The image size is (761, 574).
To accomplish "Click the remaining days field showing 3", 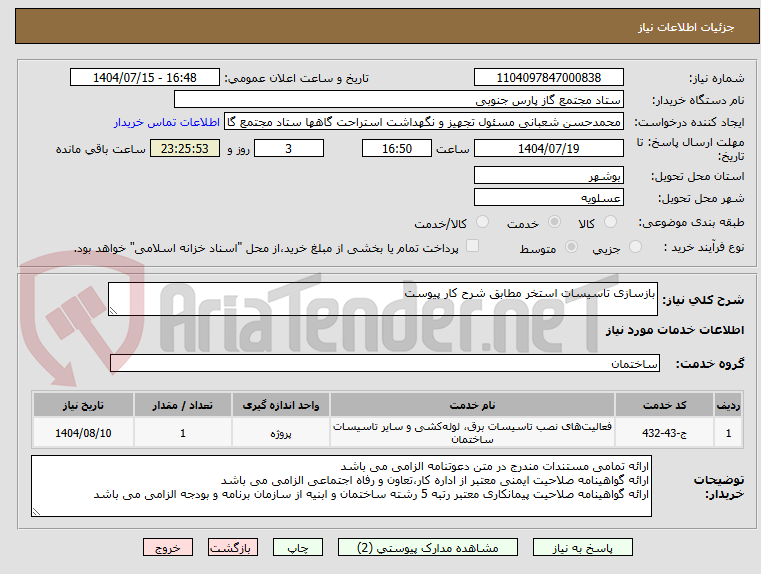I will (289, 148).
